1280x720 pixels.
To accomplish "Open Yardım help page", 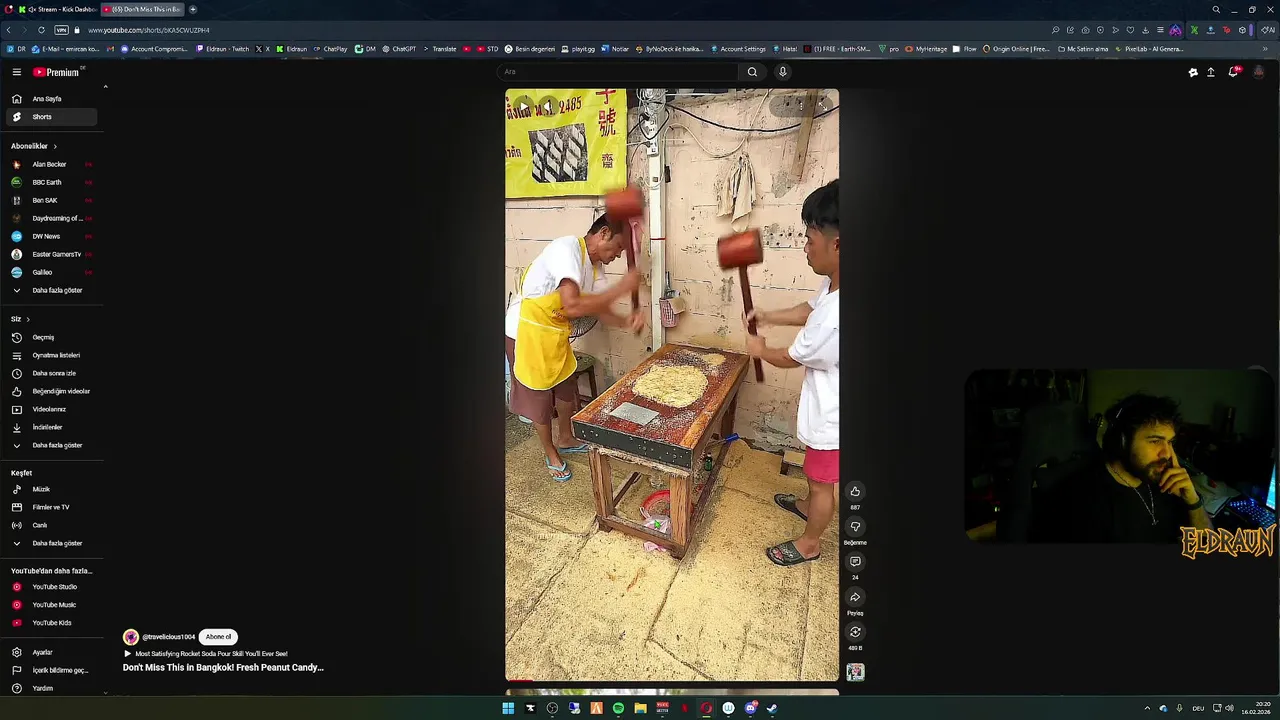I will tap(49, 688).
